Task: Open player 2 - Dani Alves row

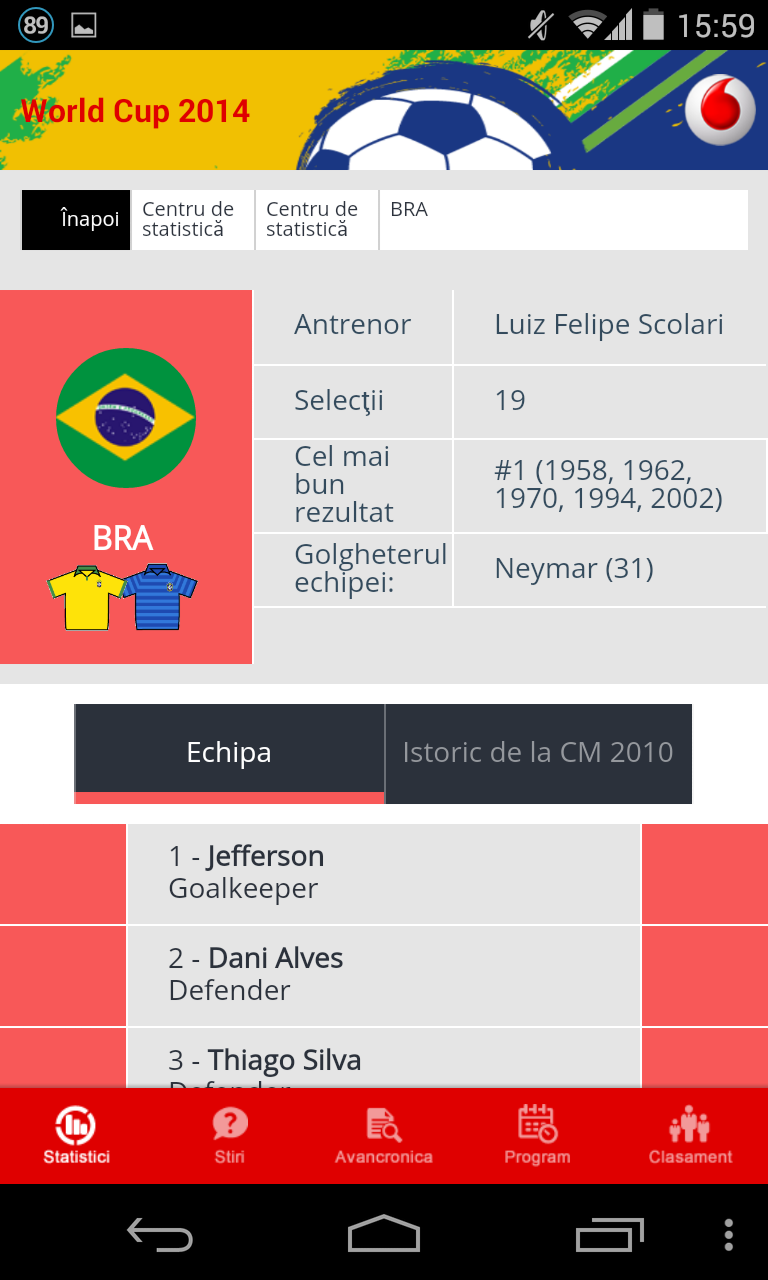Action: 384,976
